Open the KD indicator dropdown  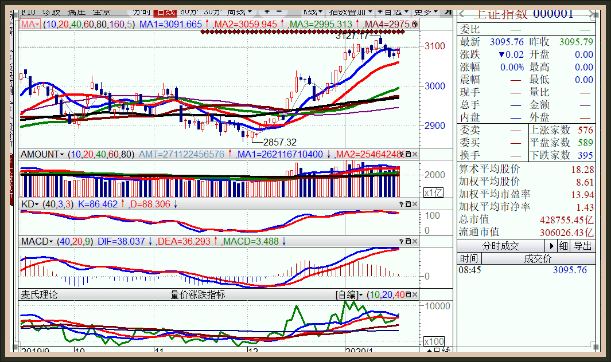[x=30, y=204]
